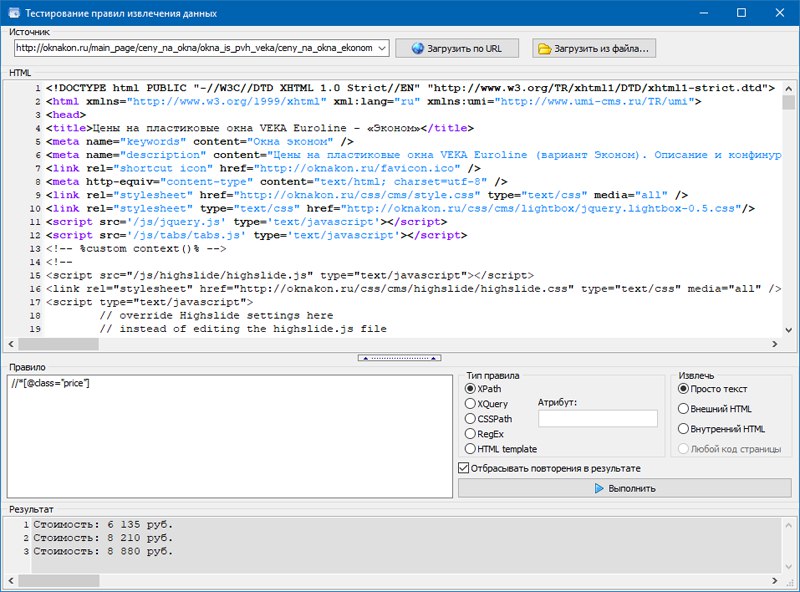Viewport: 800px width, 592px height.
Task: Click HTML pane scroll left arrow
Action: (11, 344)
